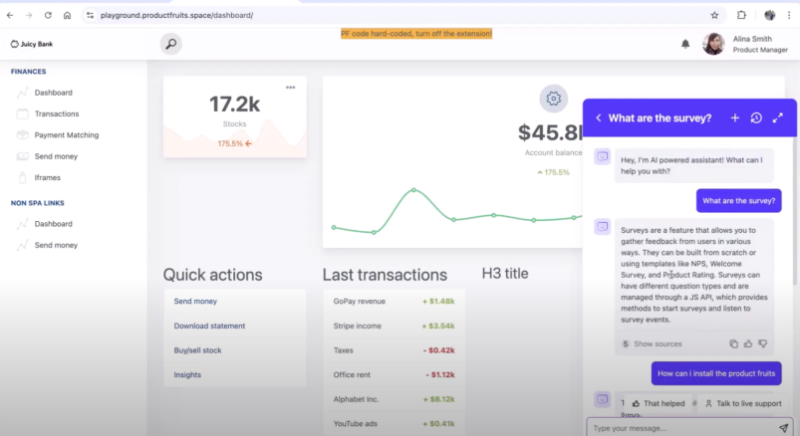Click the Alina Smith name label
Screen dimensions: 800x436
point(752,39)
